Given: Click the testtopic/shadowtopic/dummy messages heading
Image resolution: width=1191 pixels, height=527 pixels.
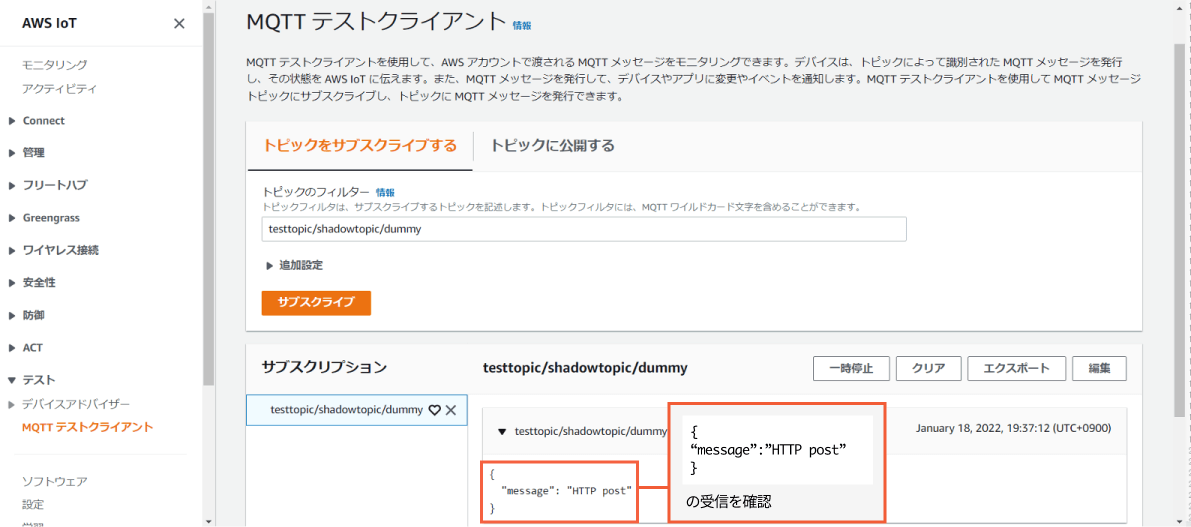Looking at the screenshot, I should pyautogui.click(x=585, y=368).
